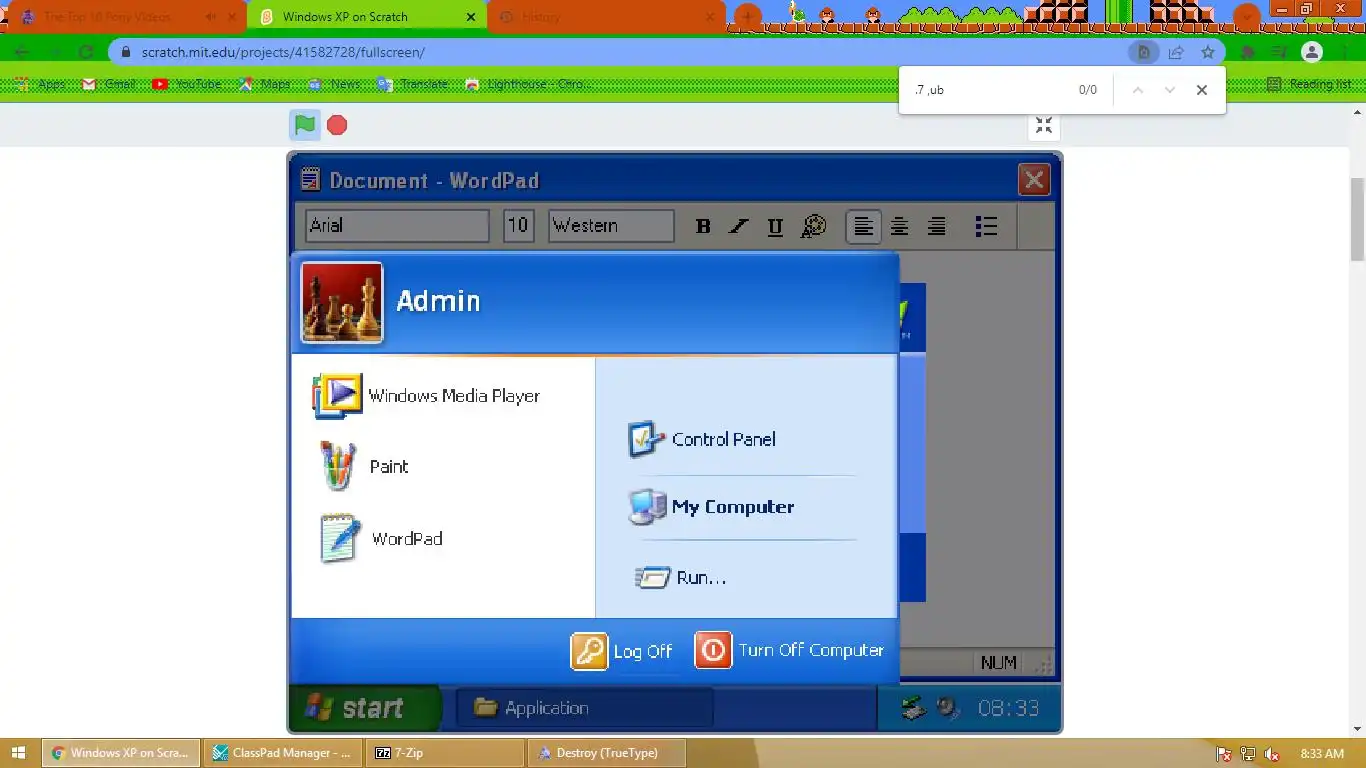Open the Arial font dropdown

tap(397, 226)
